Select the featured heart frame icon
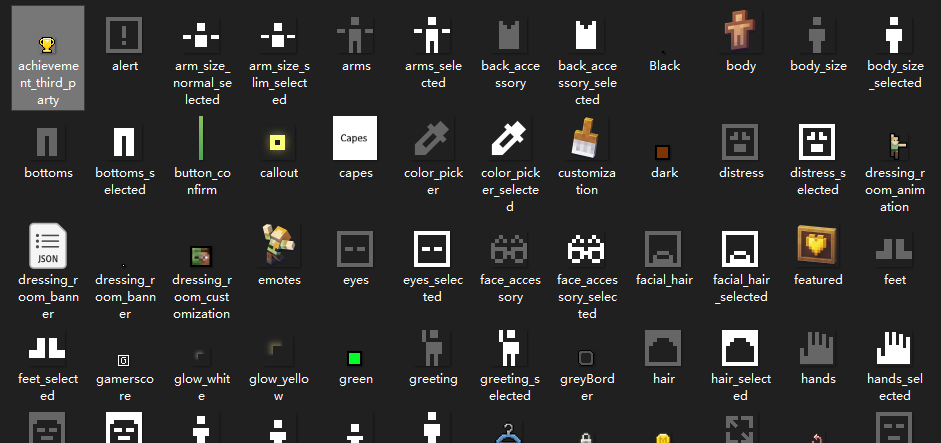Image resolution: width=941 pixels, height=443 pixels. [x=818, y=244]
